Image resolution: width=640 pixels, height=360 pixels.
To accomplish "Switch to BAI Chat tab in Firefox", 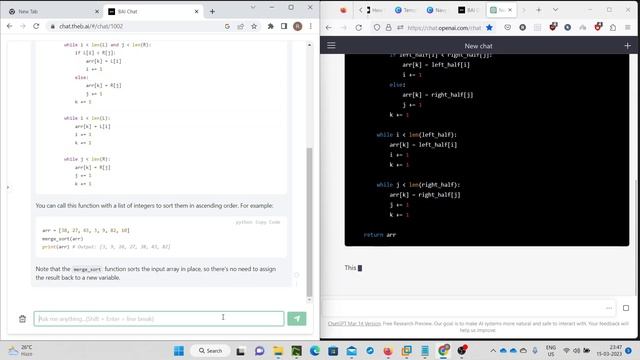I will [x=468, y=10].
